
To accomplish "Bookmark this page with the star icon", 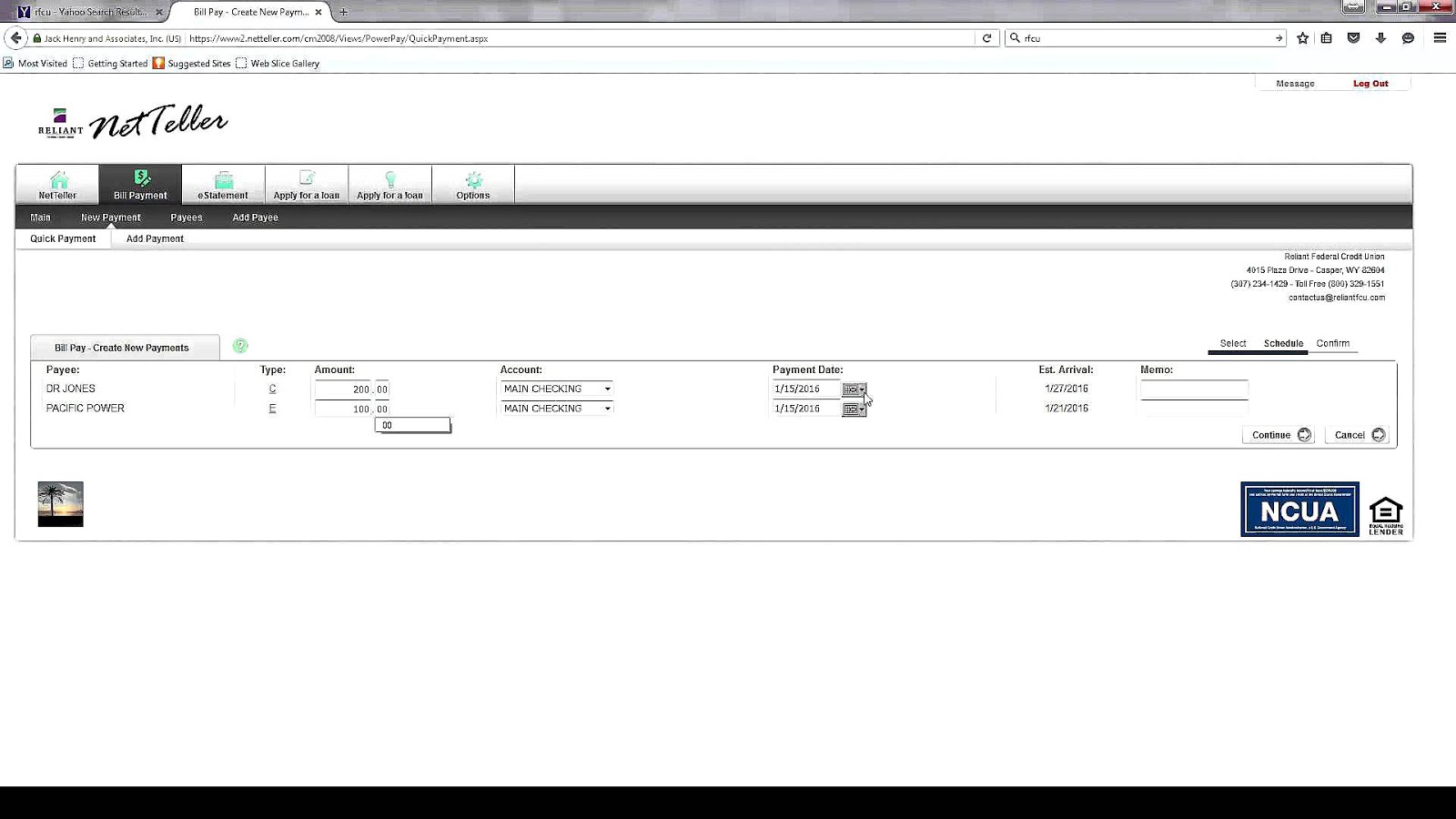I will (x=1301, y=38).
